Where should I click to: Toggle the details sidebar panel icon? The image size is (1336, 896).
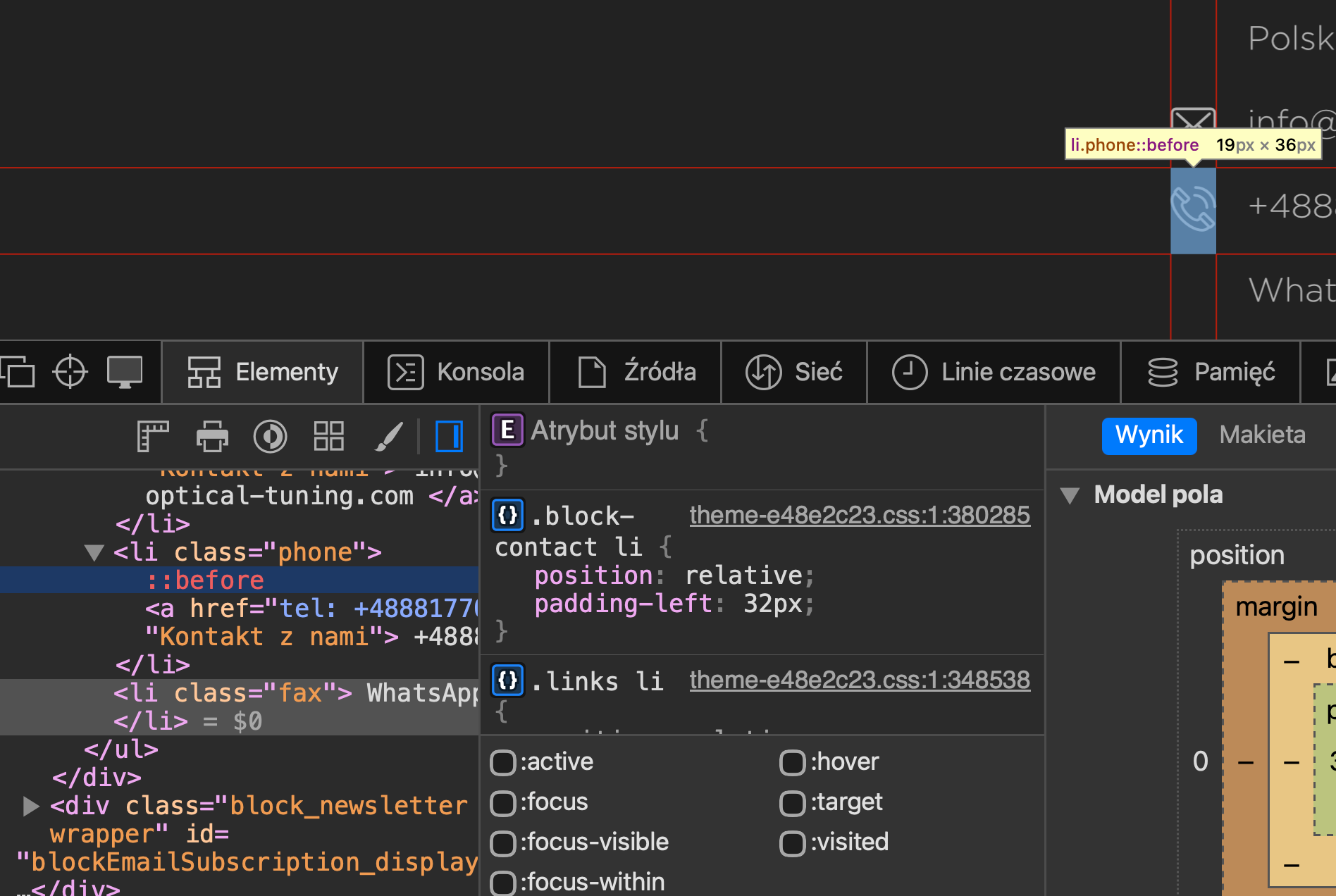coord(449,436)
